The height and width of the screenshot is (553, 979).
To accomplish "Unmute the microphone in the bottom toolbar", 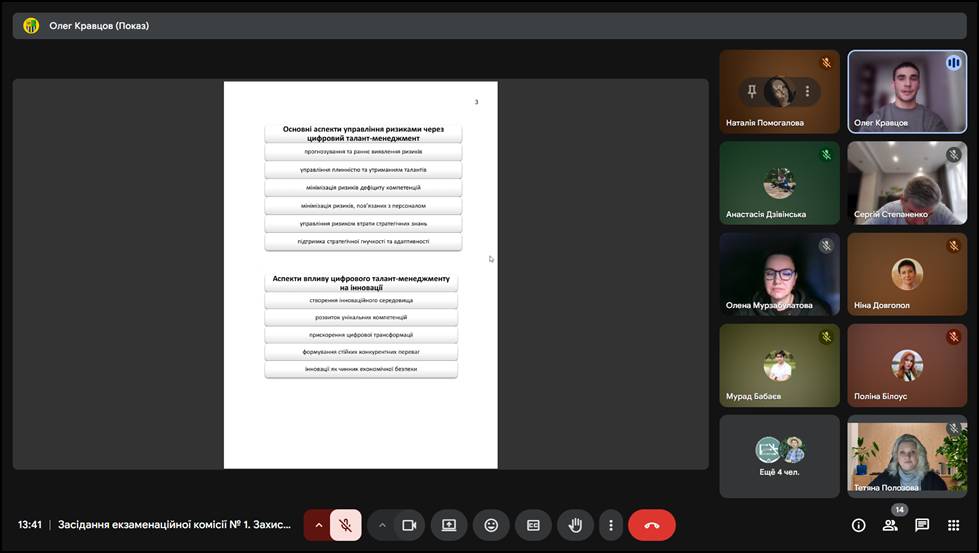I will coord(346,525).
